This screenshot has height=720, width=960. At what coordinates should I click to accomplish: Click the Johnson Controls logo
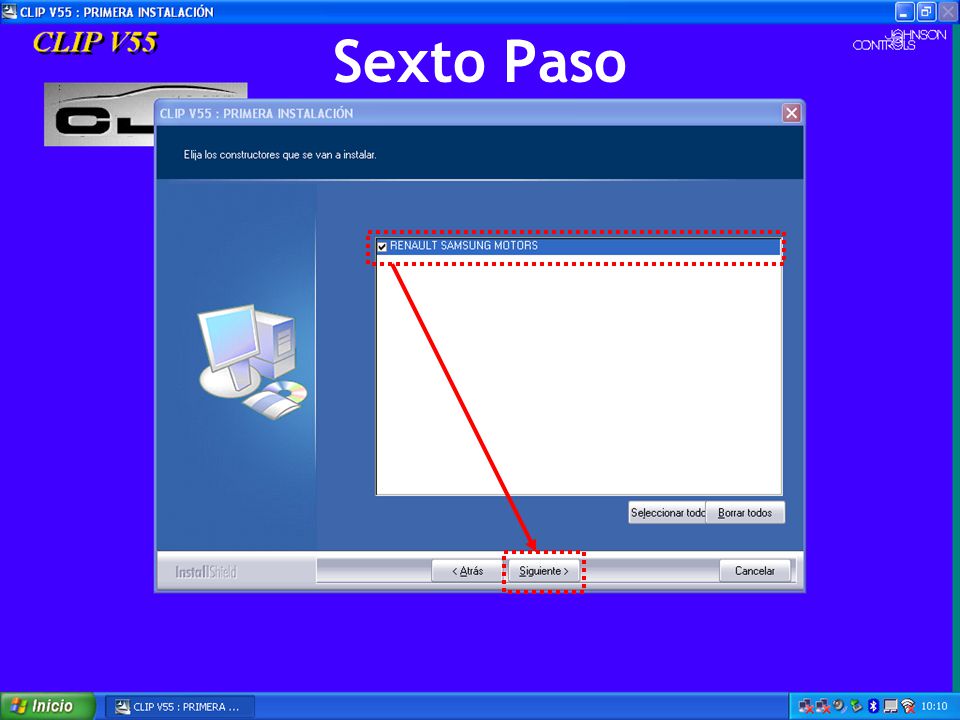pyautogui.click(x=899, y=40)
